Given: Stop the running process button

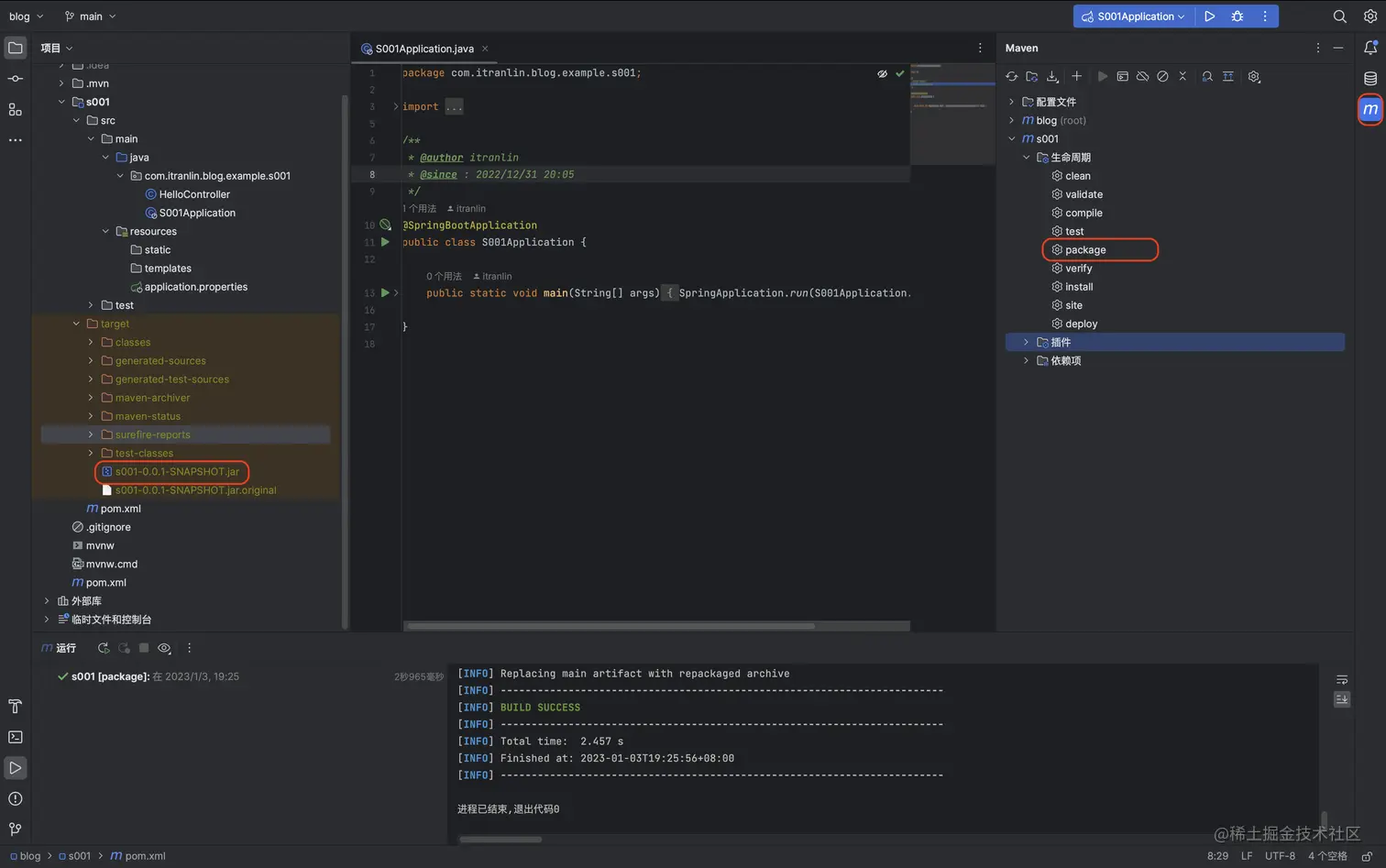Looking at the screenshot, I should click(x=144, y=648).
